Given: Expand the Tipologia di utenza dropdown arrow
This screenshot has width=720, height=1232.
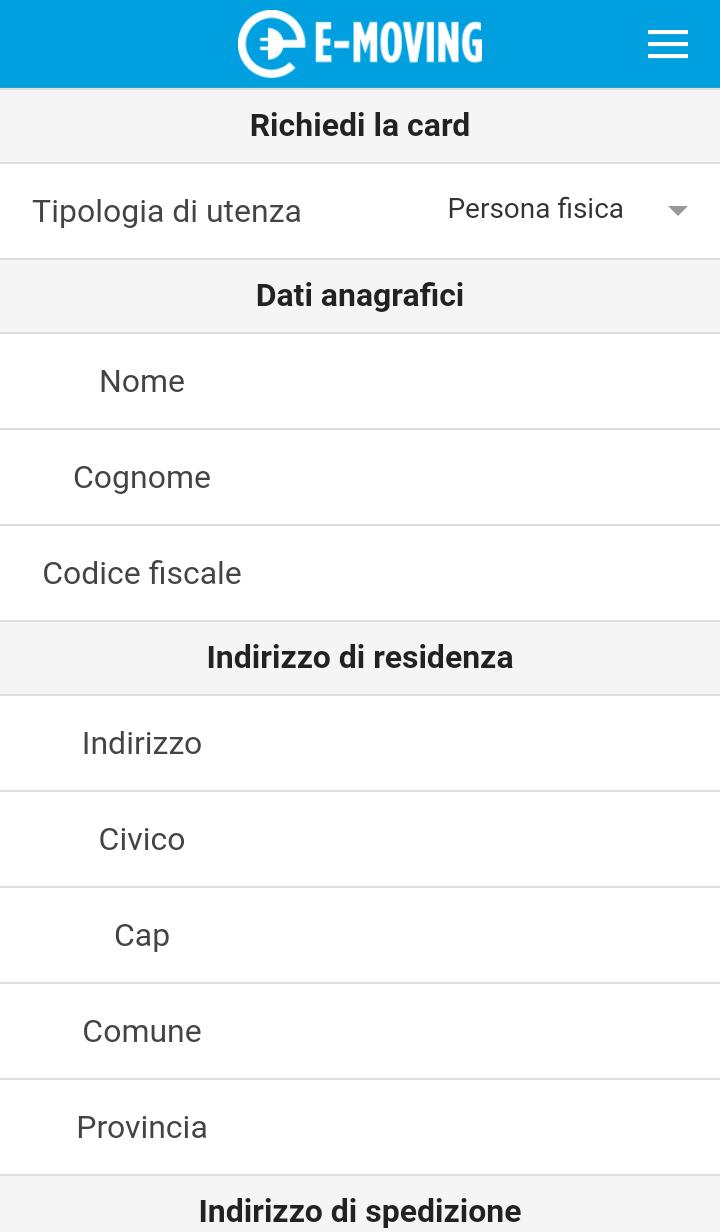Looking at the screenshot, I should click(677, 210).
